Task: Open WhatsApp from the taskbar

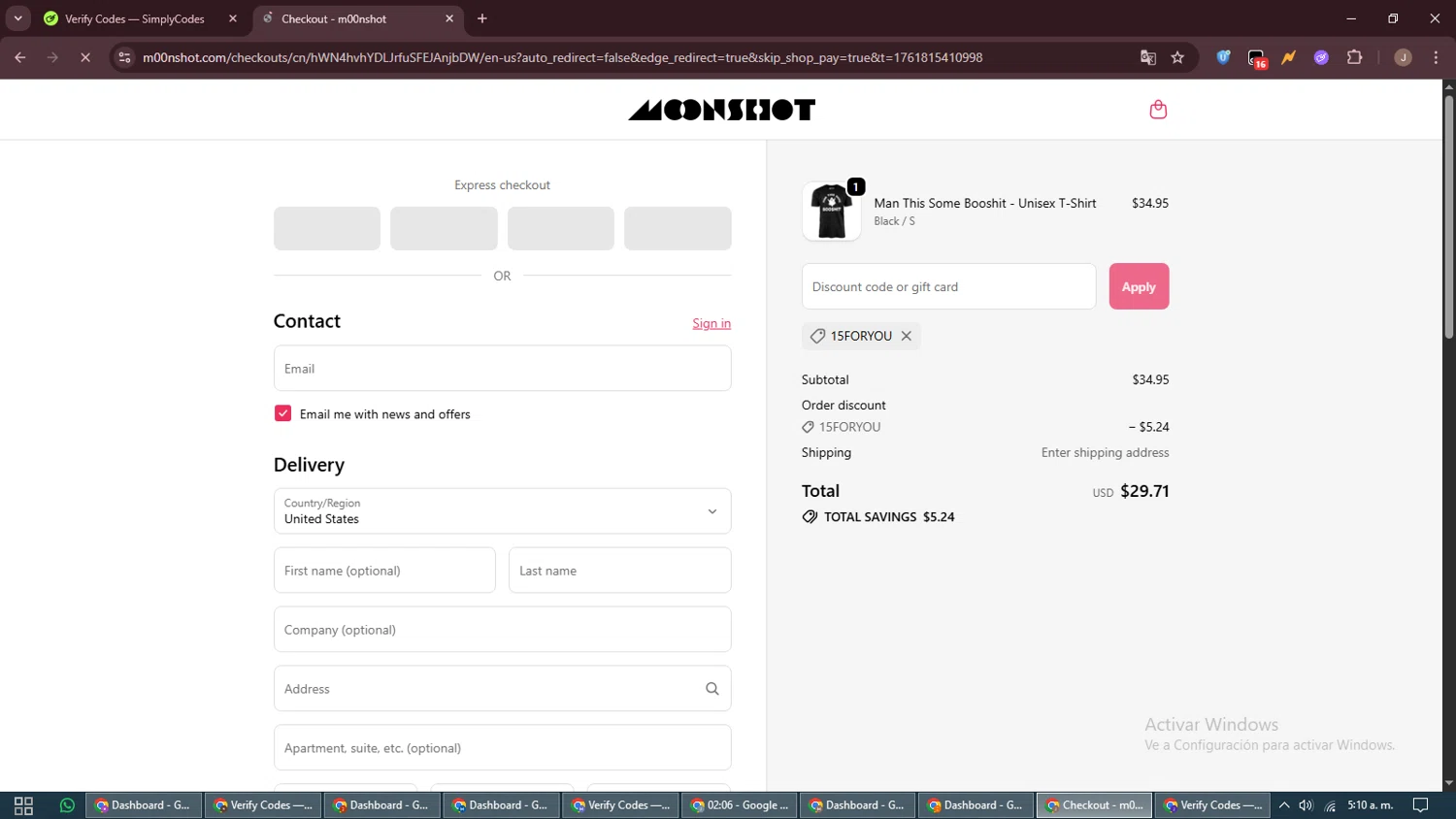Action: pyautogui.click(x=67, y=805)
